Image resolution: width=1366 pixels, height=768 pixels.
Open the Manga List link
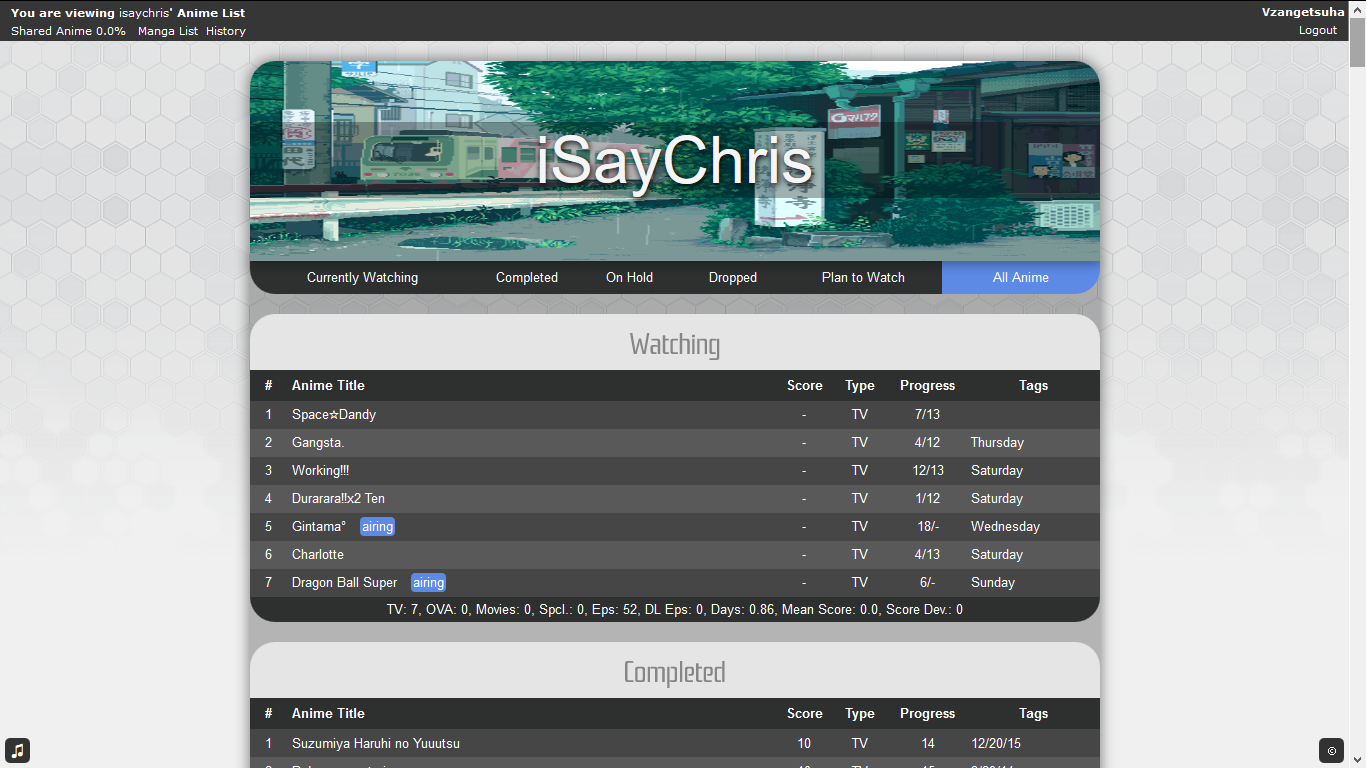click(168, 31)
